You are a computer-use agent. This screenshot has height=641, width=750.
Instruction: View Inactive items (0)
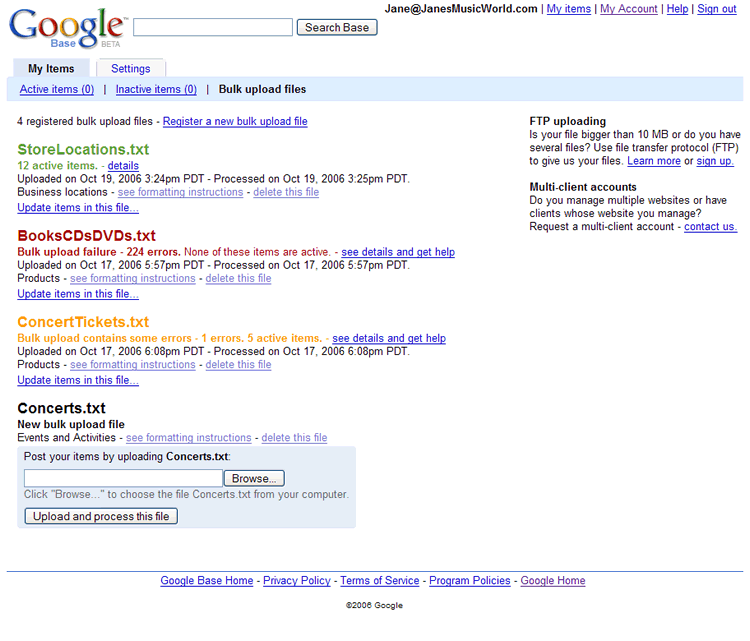156,89
